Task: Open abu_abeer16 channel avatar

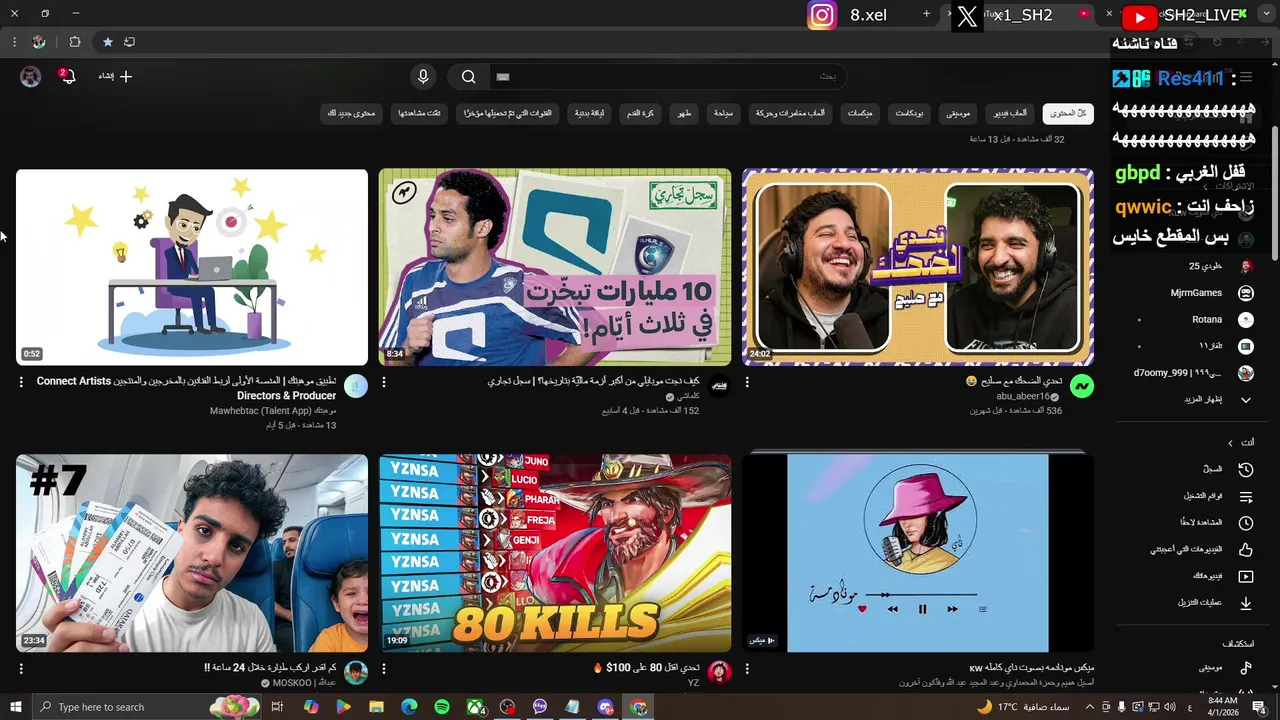Action: tap(1082, 386)
